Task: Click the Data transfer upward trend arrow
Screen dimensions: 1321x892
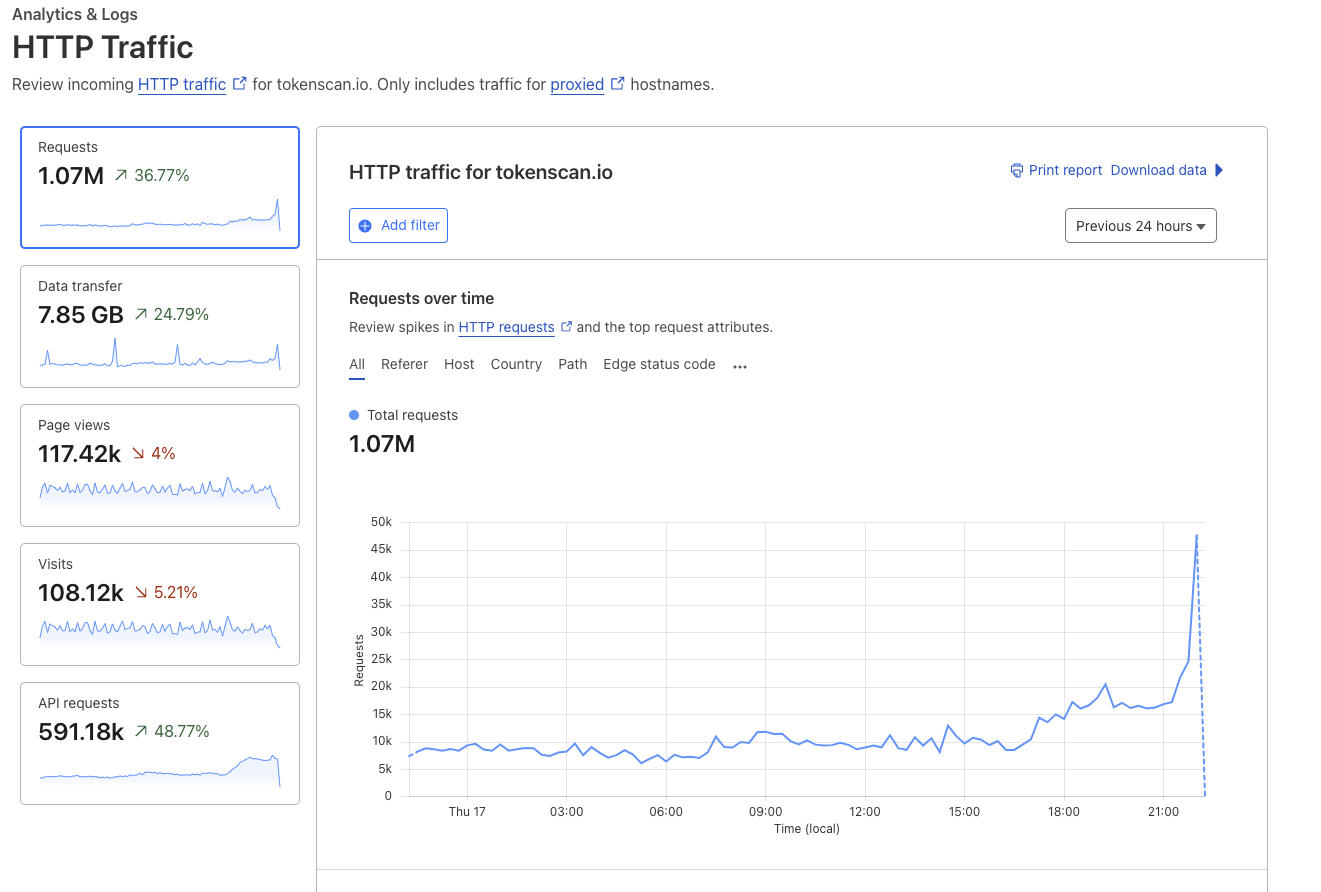Action: pos(141,314)
